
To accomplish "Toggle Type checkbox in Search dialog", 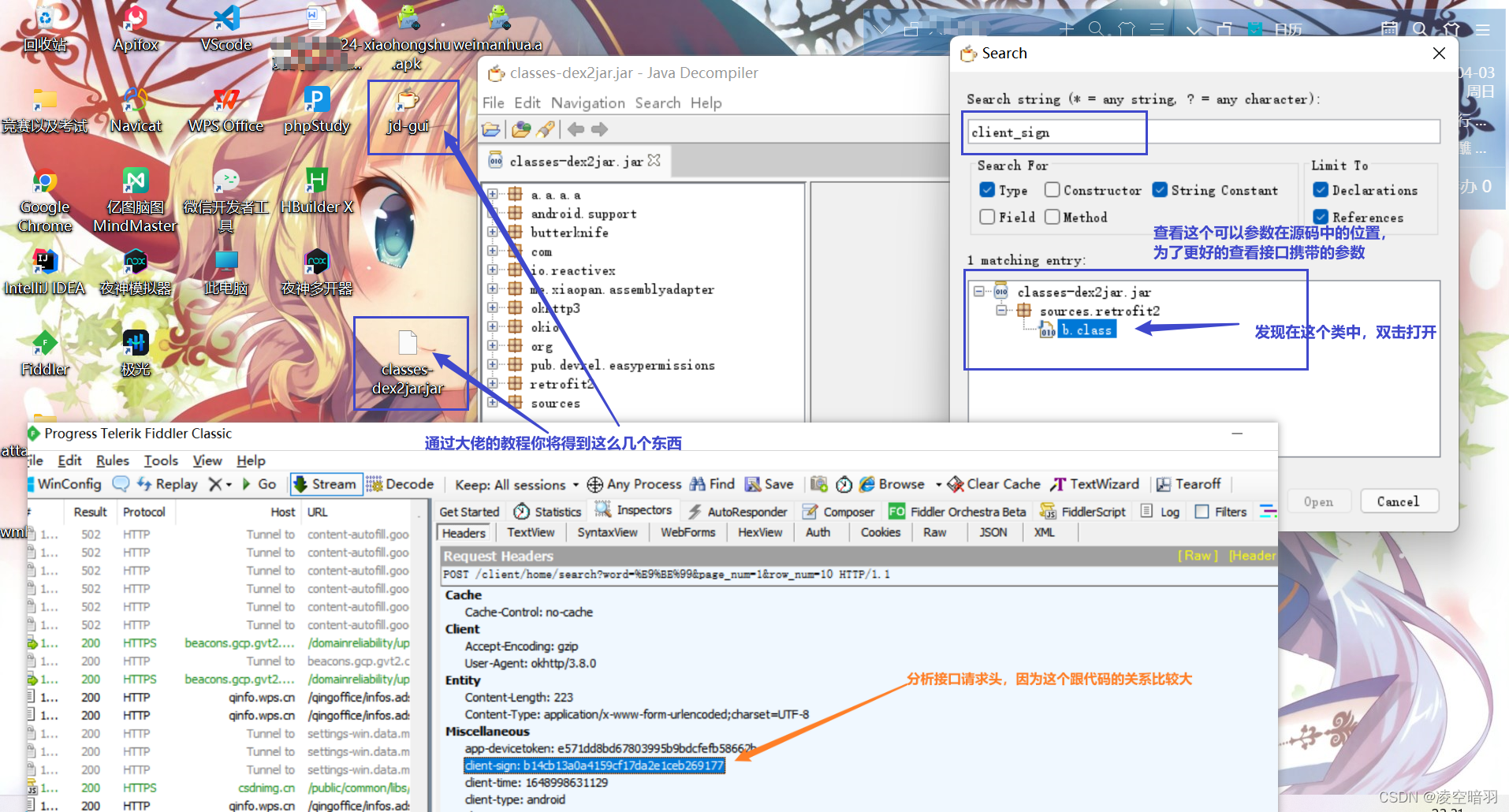I will point(986,190).
